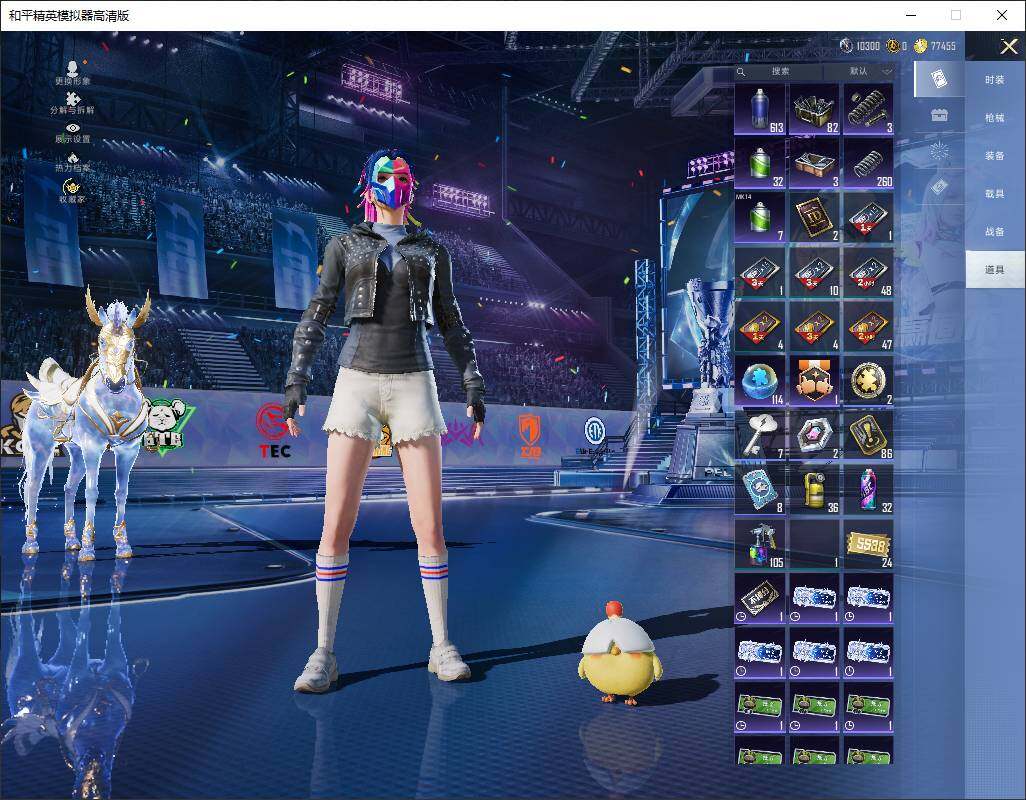Select dark timed voucher with clock

[760, 599]
